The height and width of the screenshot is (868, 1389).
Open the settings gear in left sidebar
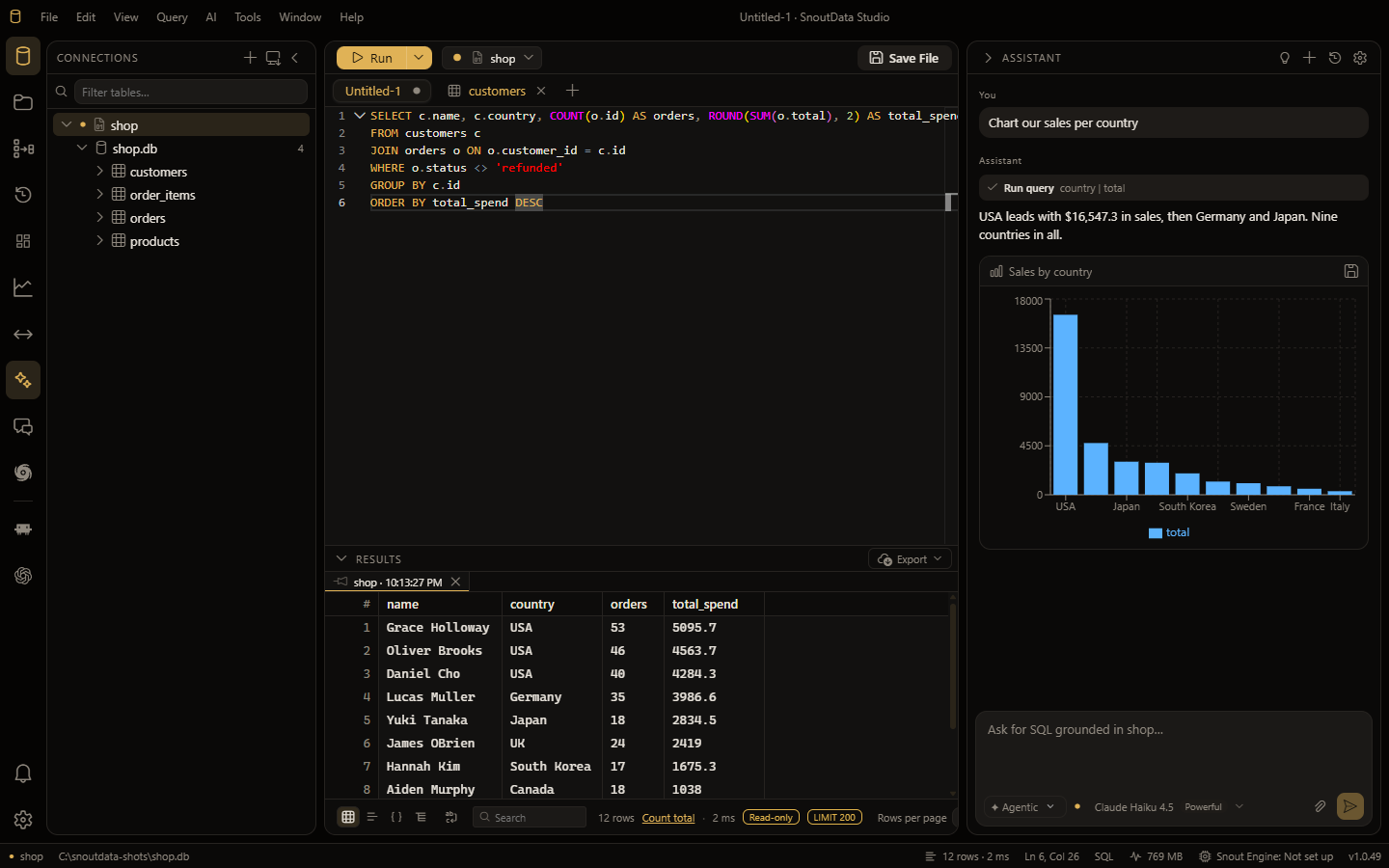(x=23, y=820)
